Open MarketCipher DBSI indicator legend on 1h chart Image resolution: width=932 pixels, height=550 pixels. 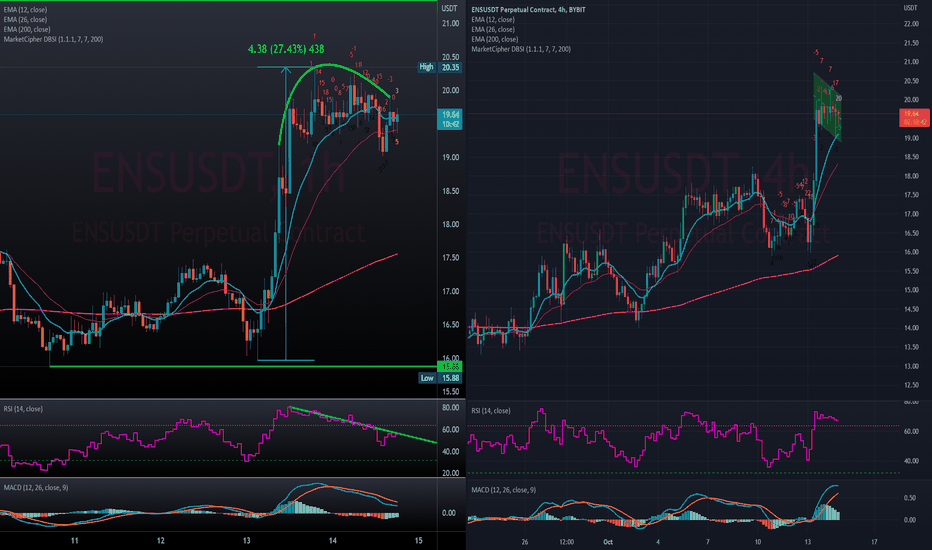(53, 39)
